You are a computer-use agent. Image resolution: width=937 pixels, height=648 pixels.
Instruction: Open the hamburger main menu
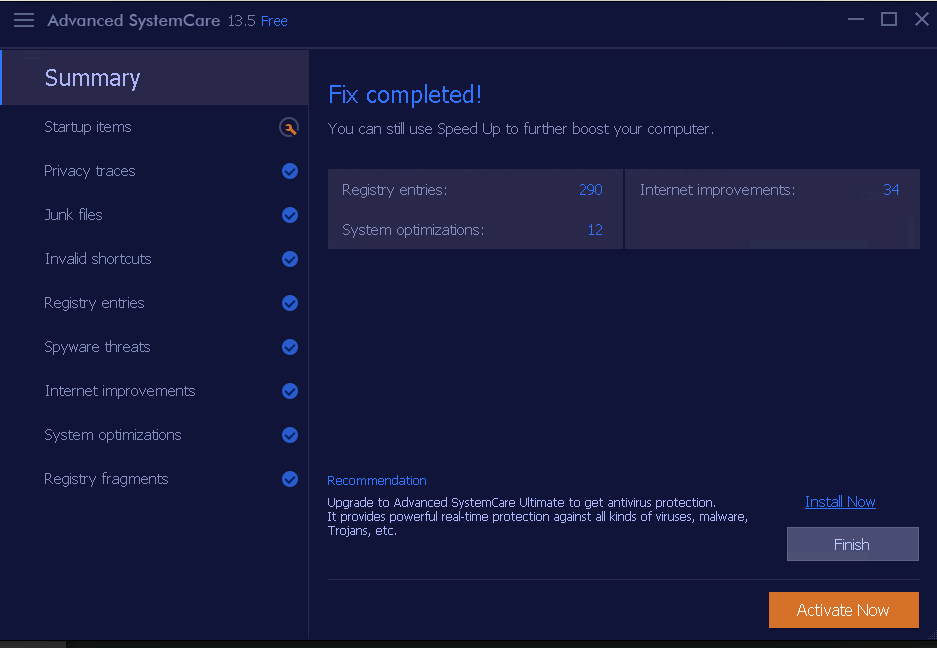pos(24,20)
